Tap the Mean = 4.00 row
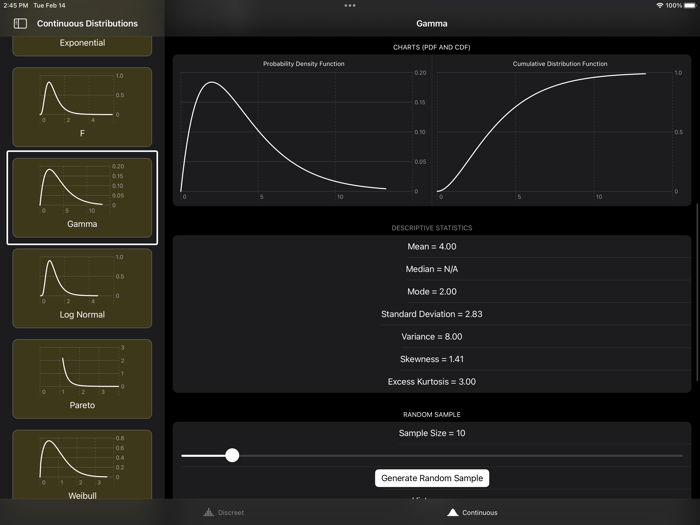 pos(432,246)
